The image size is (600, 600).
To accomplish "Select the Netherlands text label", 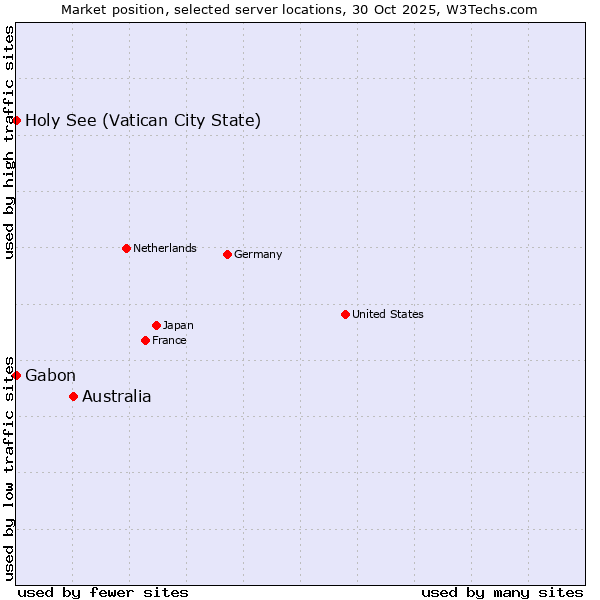I will click(x=164, y=248).
